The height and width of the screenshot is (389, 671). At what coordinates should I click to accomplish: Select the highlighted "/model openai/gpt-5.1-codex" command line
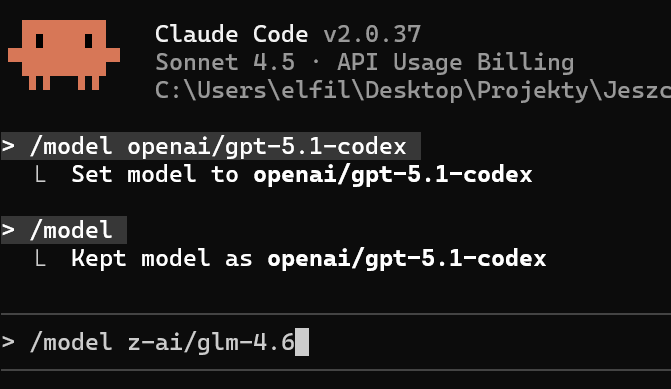click(x=211, y=146)
